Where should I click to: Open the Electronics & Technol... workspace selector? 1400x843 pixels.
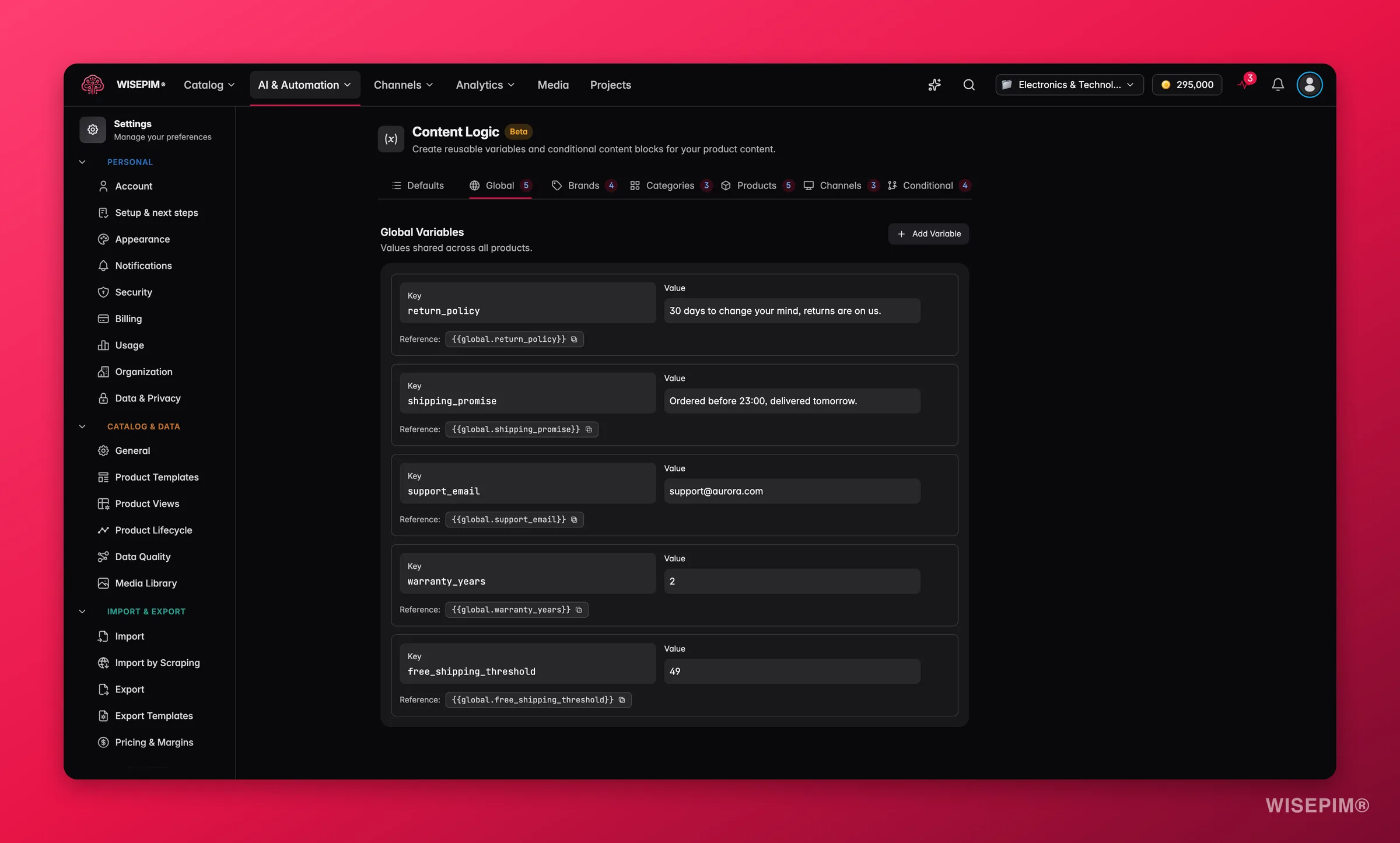[1069, 85]
